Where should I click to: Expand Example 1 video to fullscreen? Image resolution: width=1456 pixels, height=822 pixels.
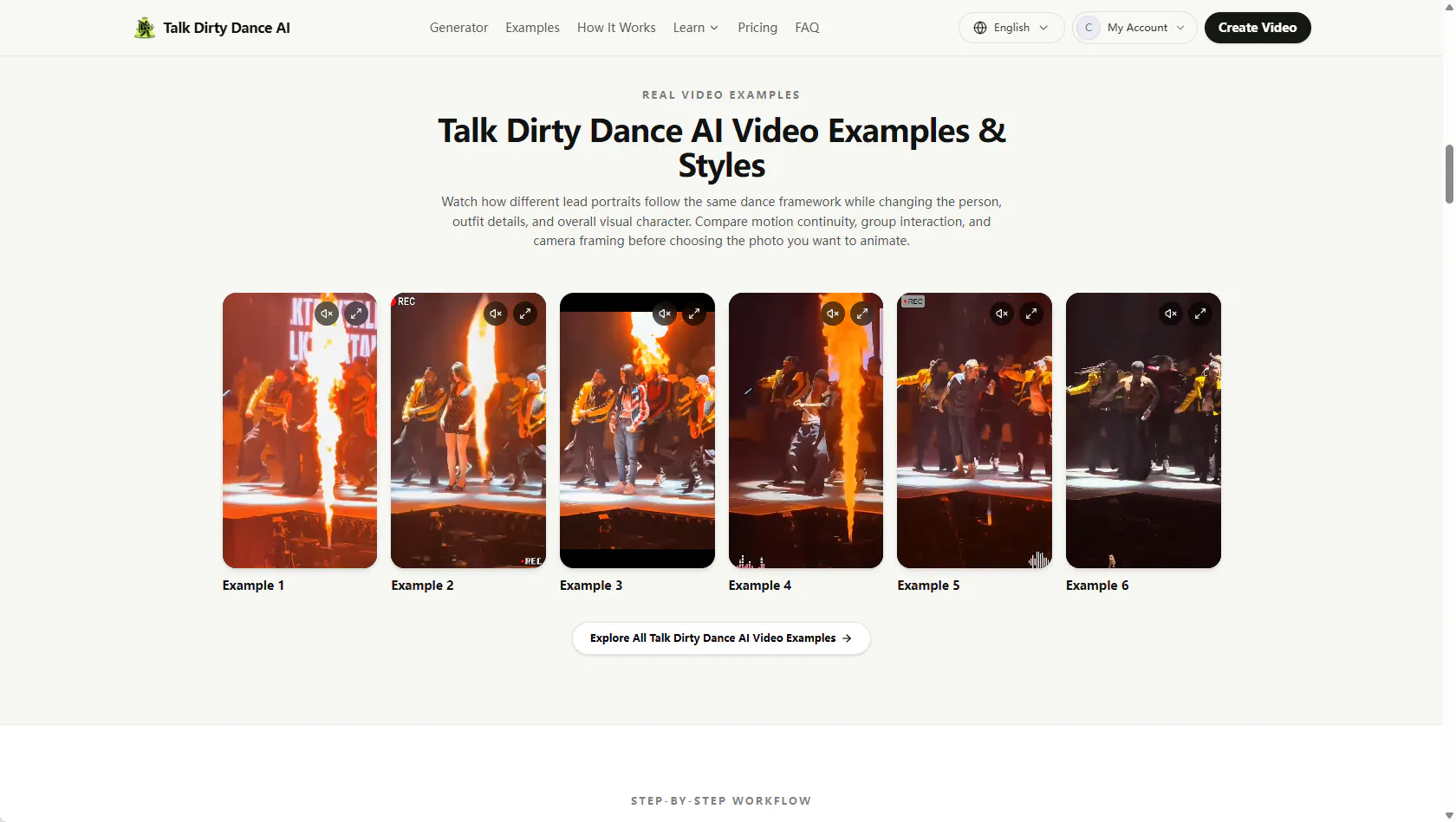(x=356, y=314)
